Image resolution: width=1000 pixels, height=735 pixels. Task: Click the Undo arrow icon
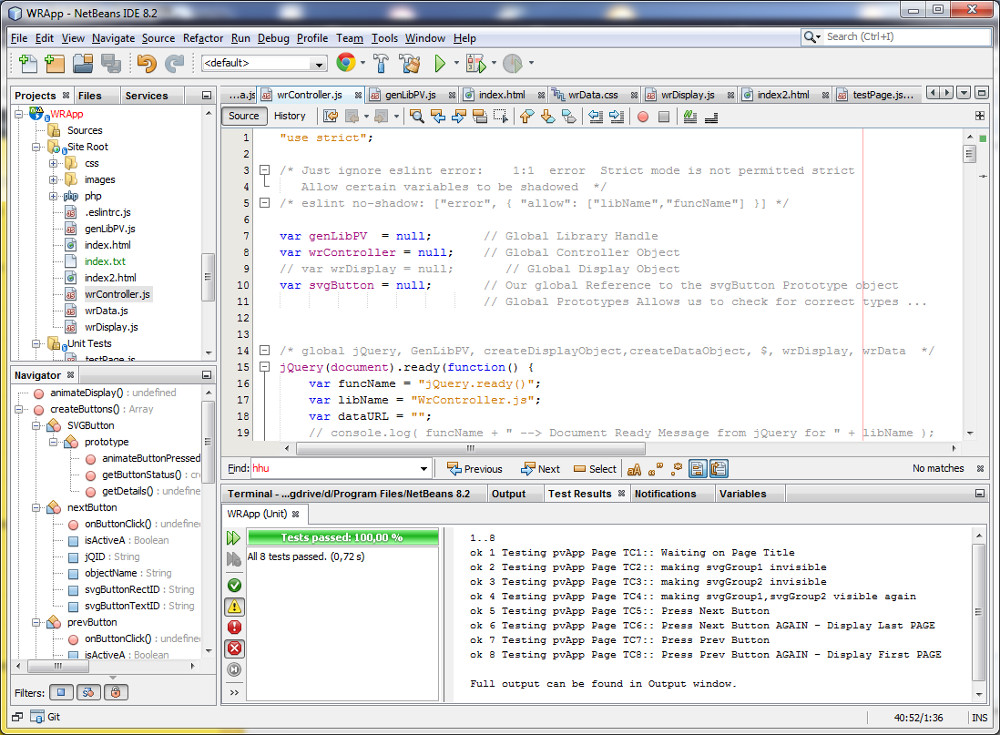pos(147,63)
